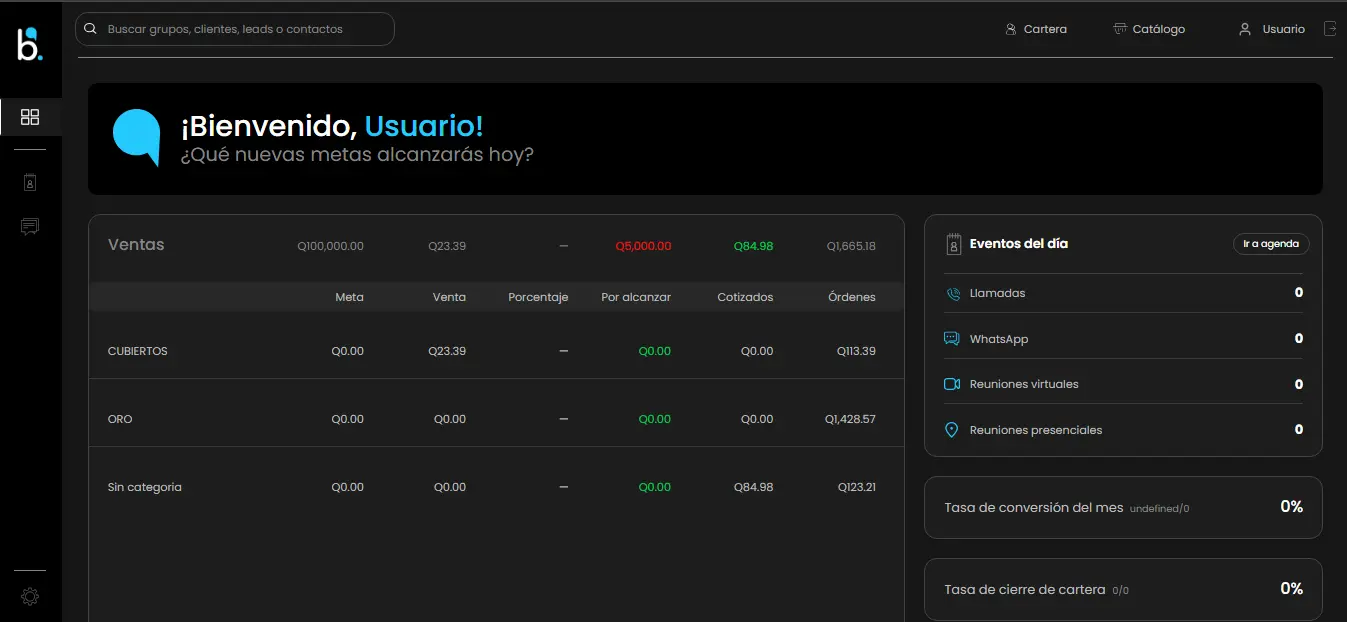
Task: Click the Cartera icon in header
Action: (1011, 29)
